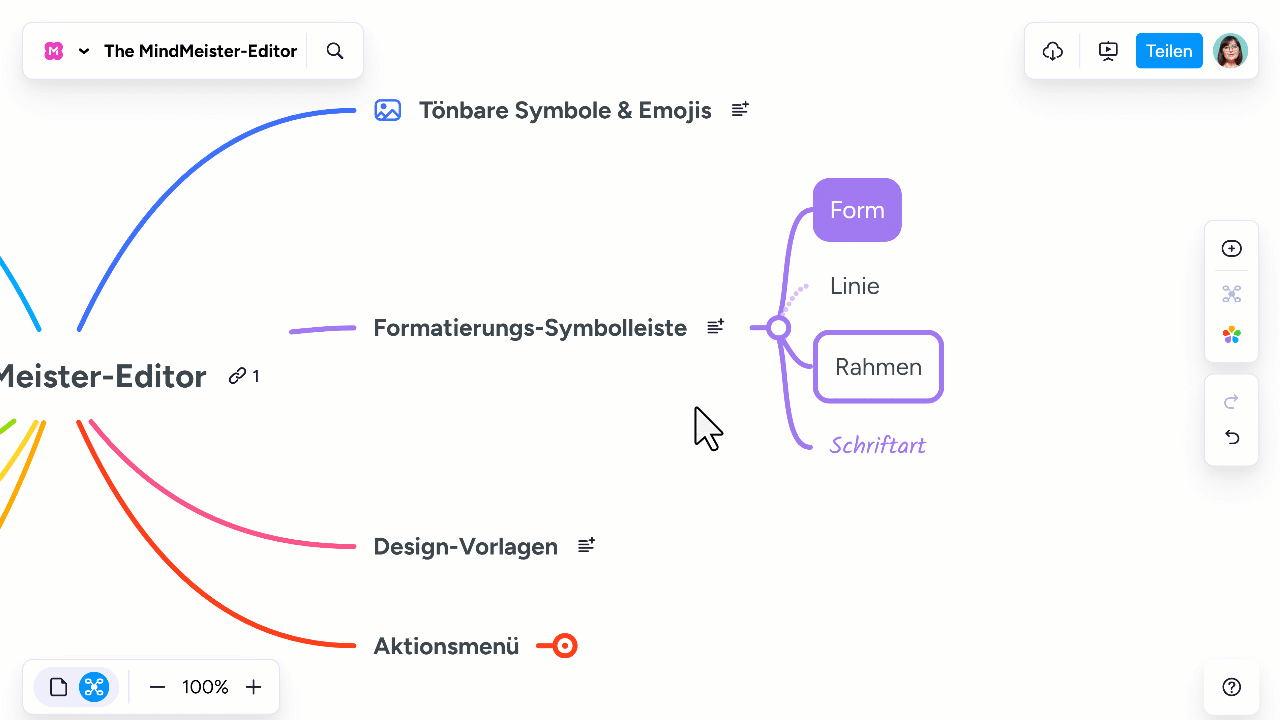Select the Aktionsmenü topic

coord(446,646)
